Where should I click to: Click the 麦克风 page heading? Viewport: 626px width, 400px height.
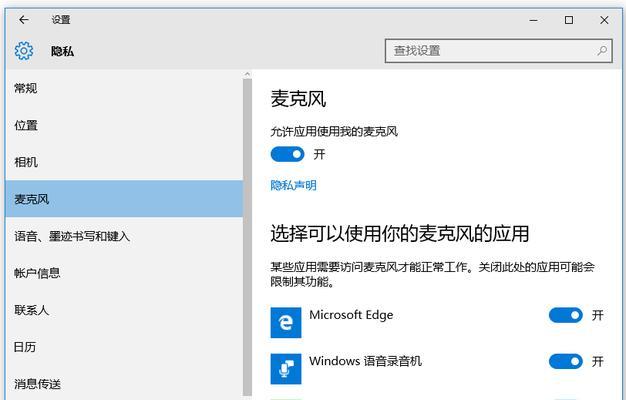(x=298, y=99)
